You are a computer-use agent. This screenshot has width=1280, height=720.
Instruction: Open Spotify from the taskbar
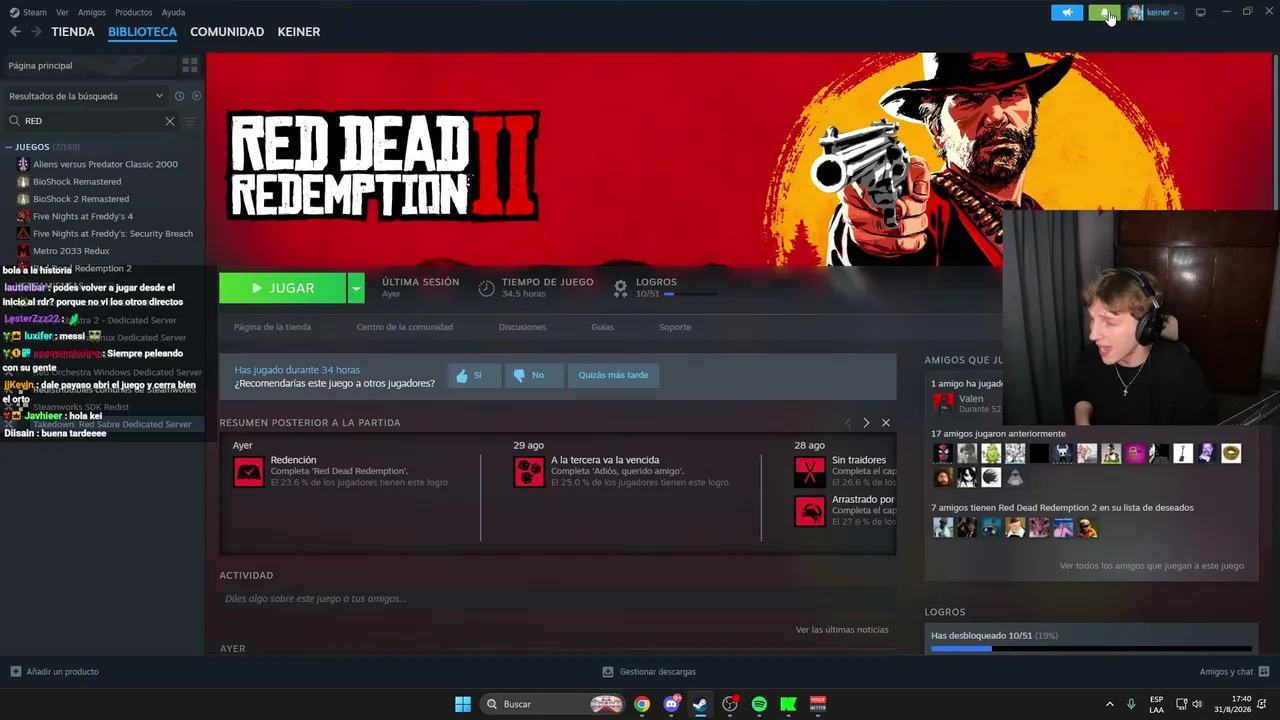pos(759,704)
